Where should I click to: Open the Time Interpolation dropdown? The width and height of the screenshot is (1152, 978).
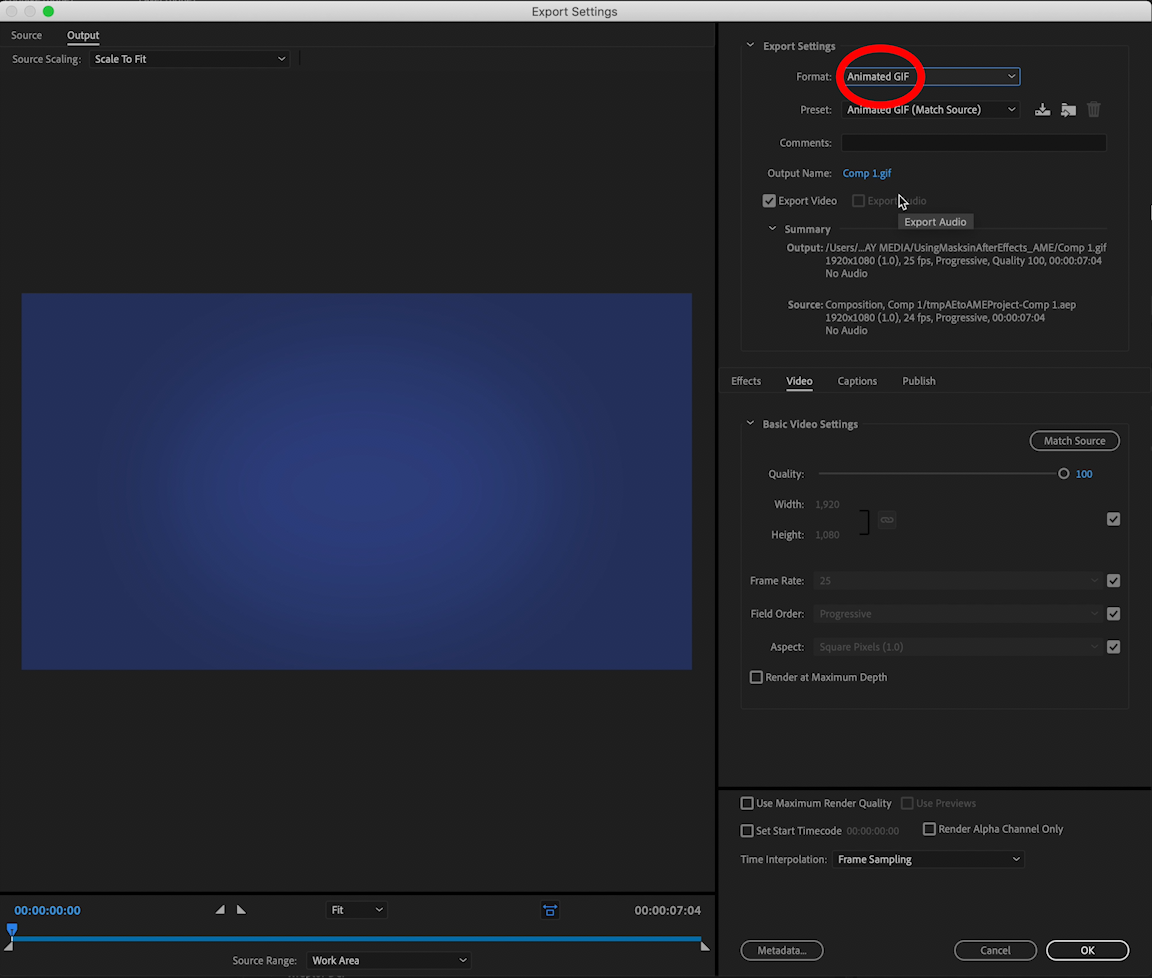click(928, 859)
